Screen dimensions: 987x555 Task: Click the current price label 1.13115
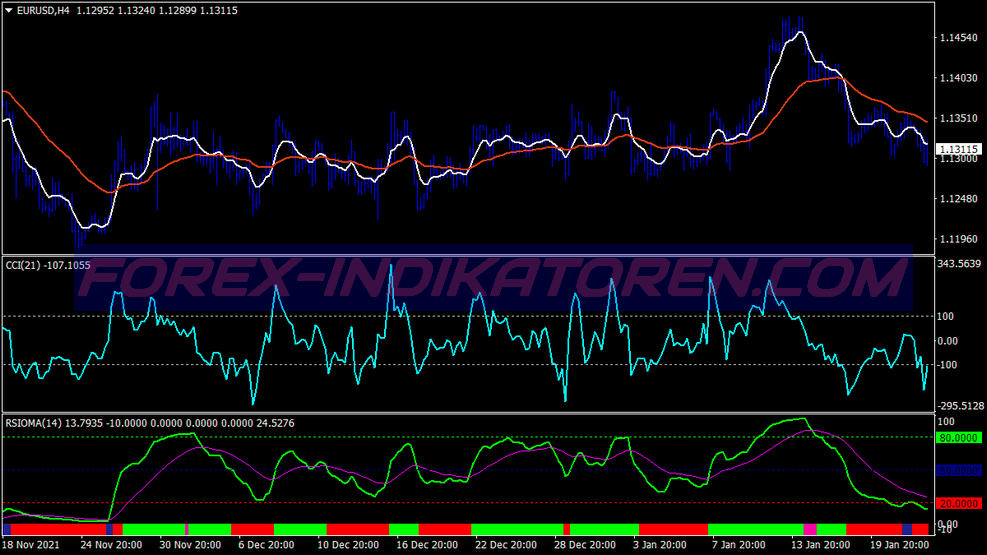(x=958, y=149)
